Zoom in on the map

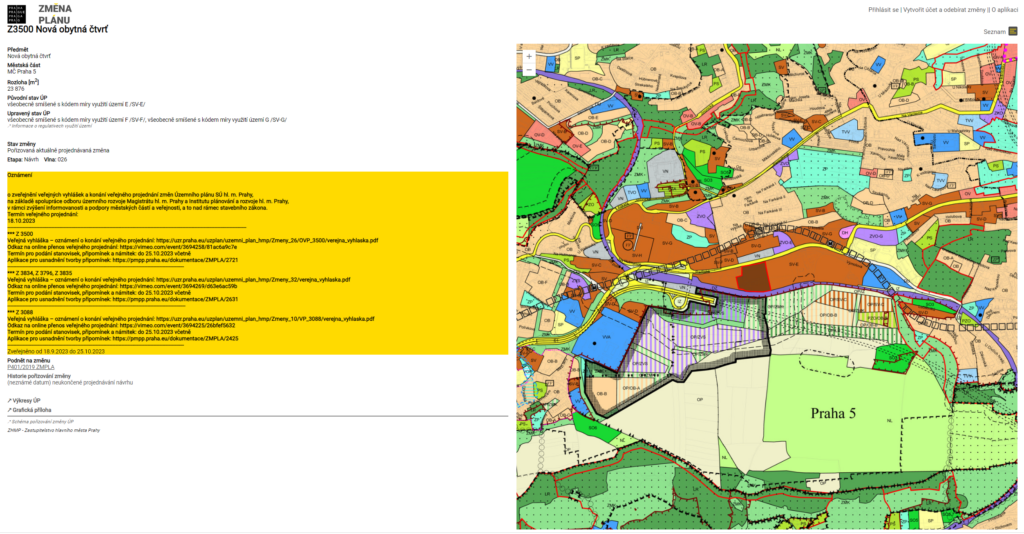(529, 57)
